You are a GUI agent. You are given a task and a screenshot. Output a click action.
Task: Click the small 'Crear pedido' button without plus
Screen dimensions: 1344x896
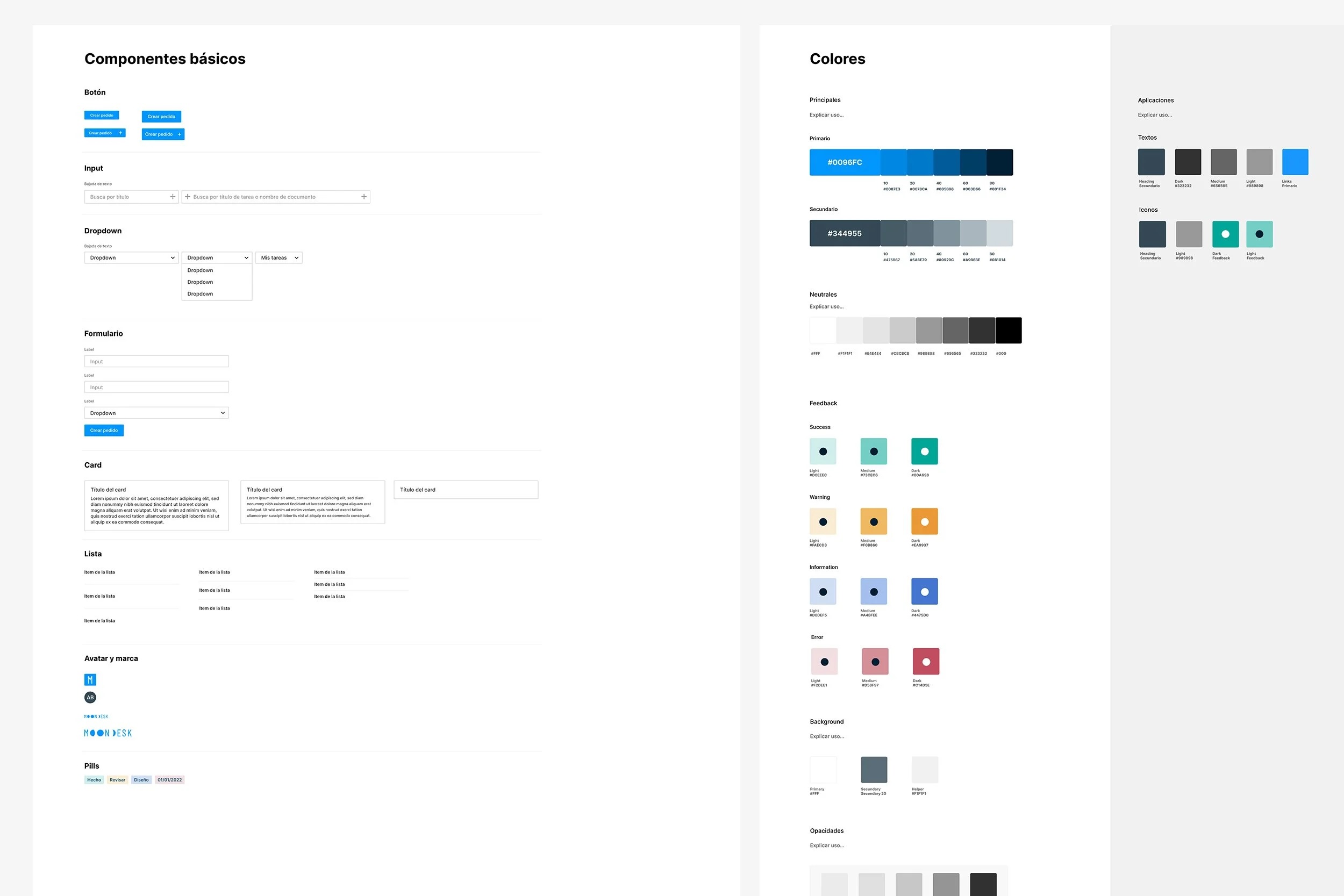coord(102,116)
